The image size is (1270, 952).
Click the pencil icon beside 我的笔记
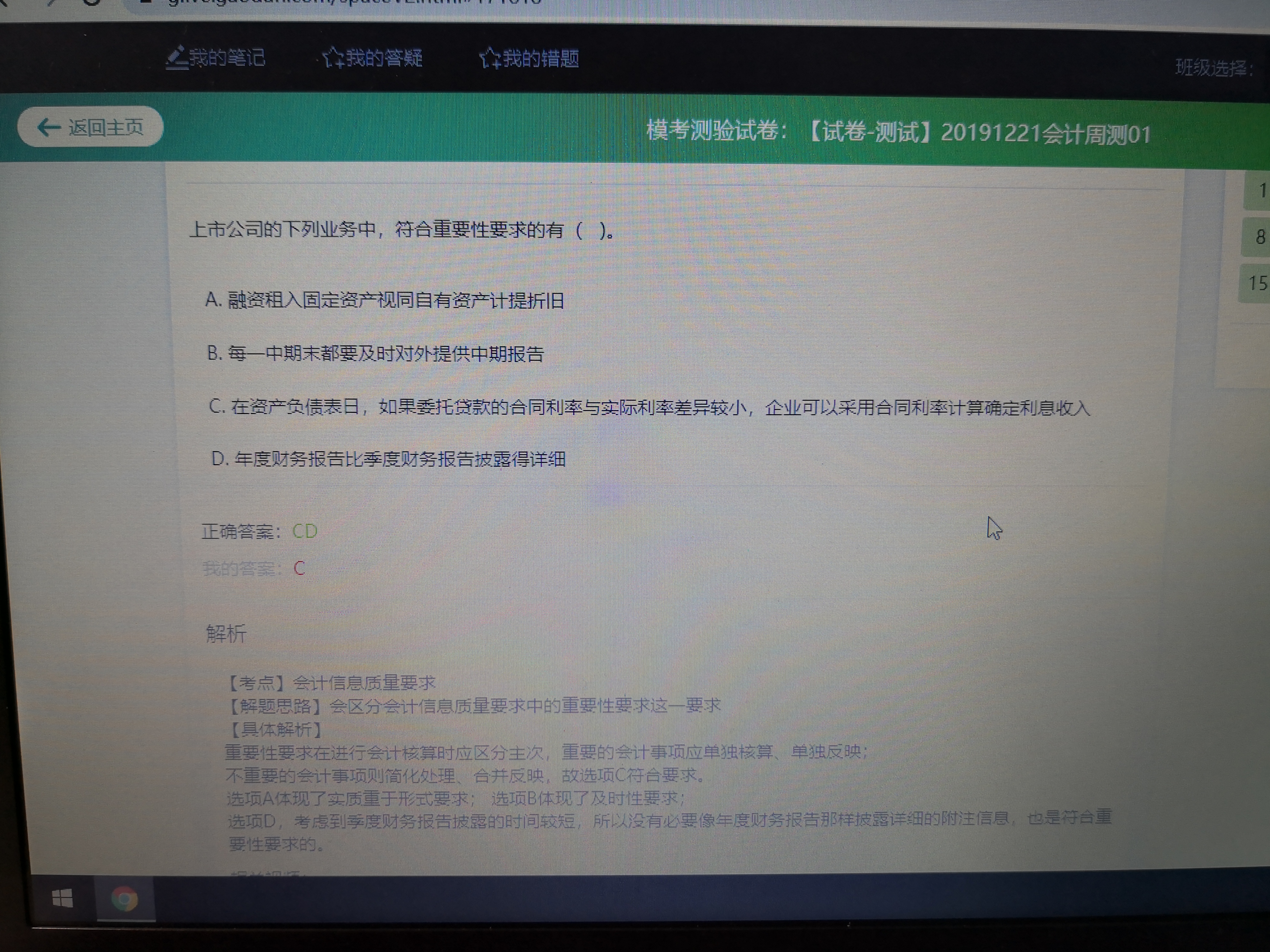pyautogui.click(x=176, y=57)
